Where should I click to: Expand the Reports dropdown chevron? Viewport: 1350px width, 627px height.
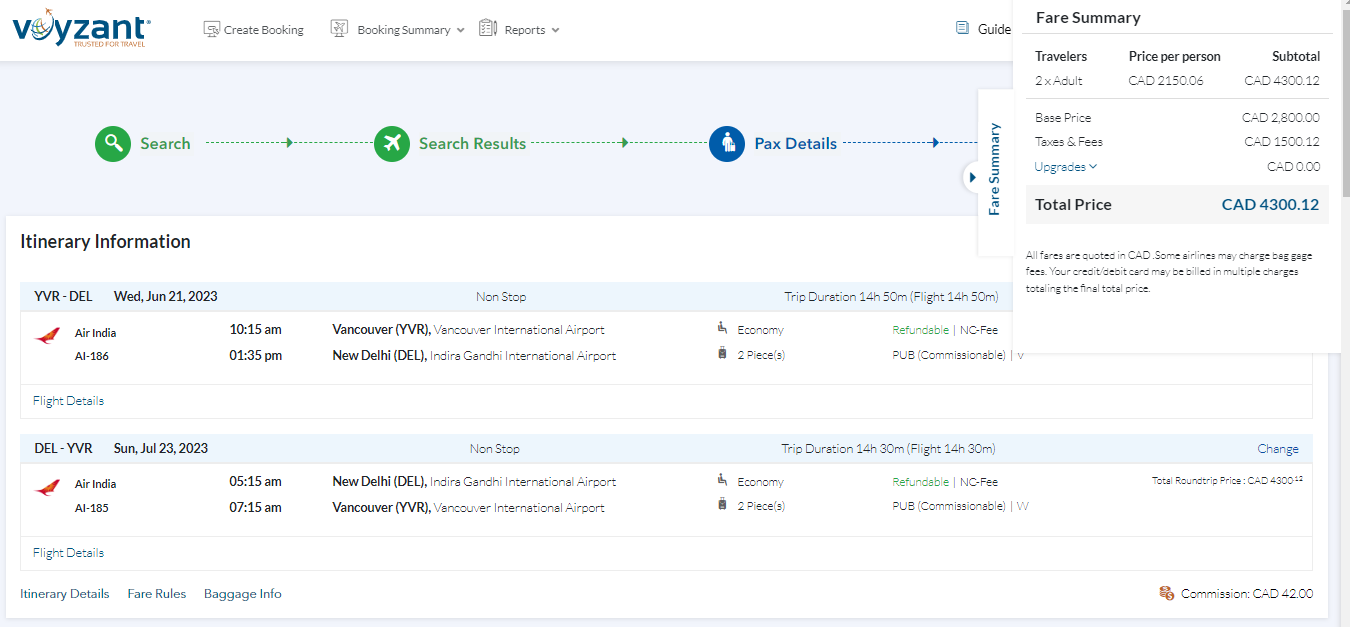[555, 30]
